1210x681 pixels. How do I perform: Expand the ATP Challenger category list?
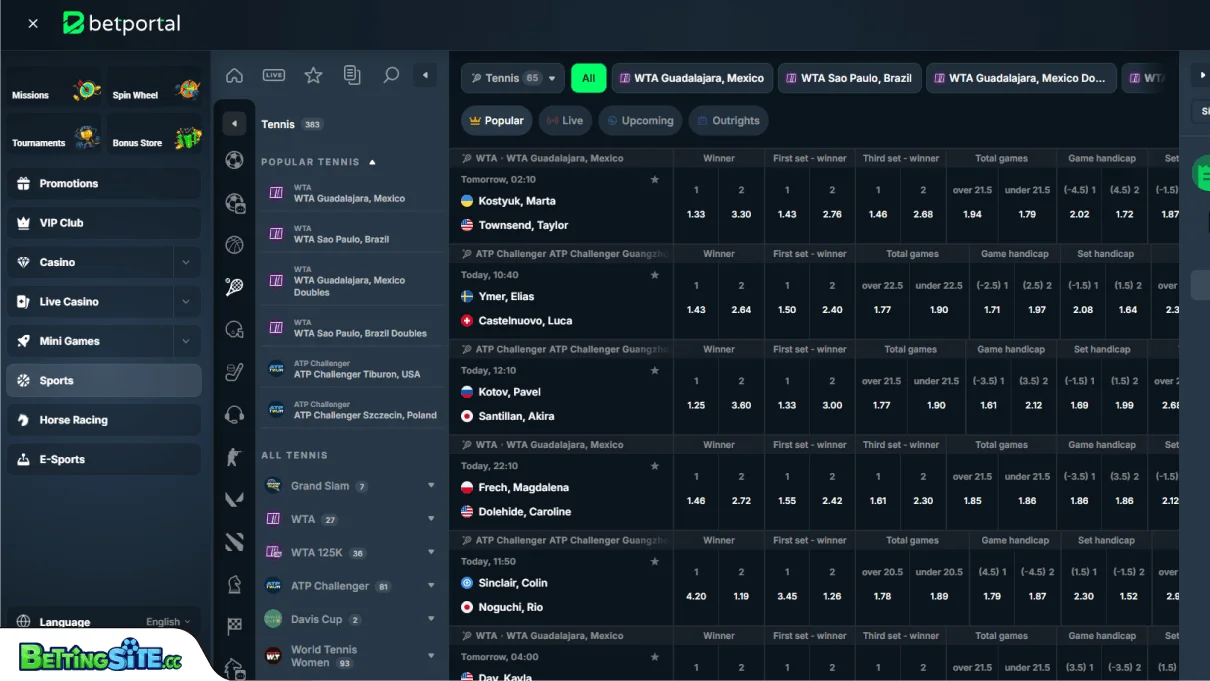(431, 586)
